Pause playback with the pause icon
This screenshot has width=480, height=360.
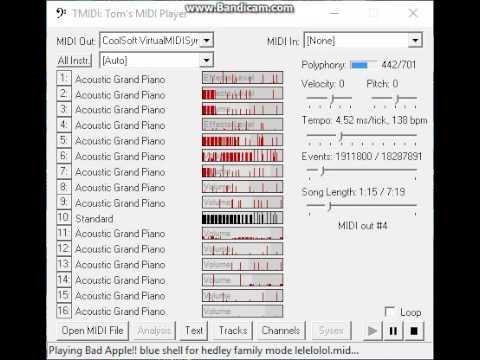coord(393,331)
